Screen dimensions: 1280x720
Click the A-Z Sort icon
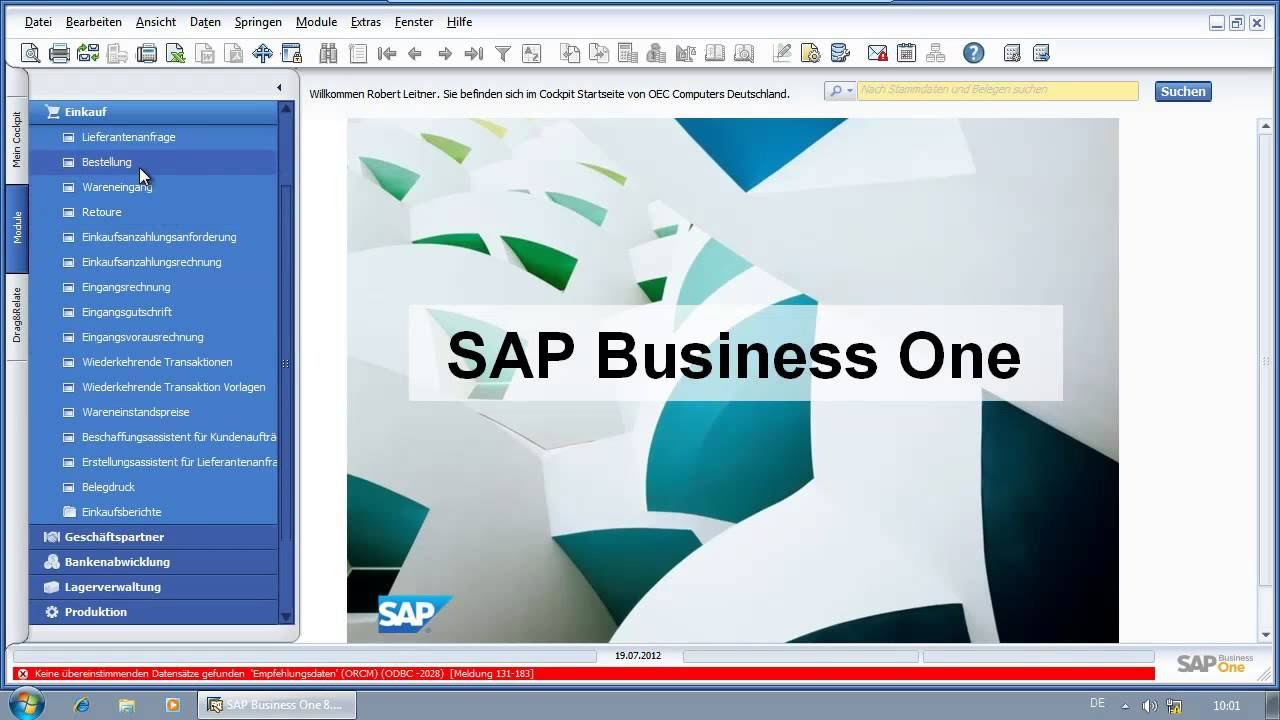coord(532,53)
